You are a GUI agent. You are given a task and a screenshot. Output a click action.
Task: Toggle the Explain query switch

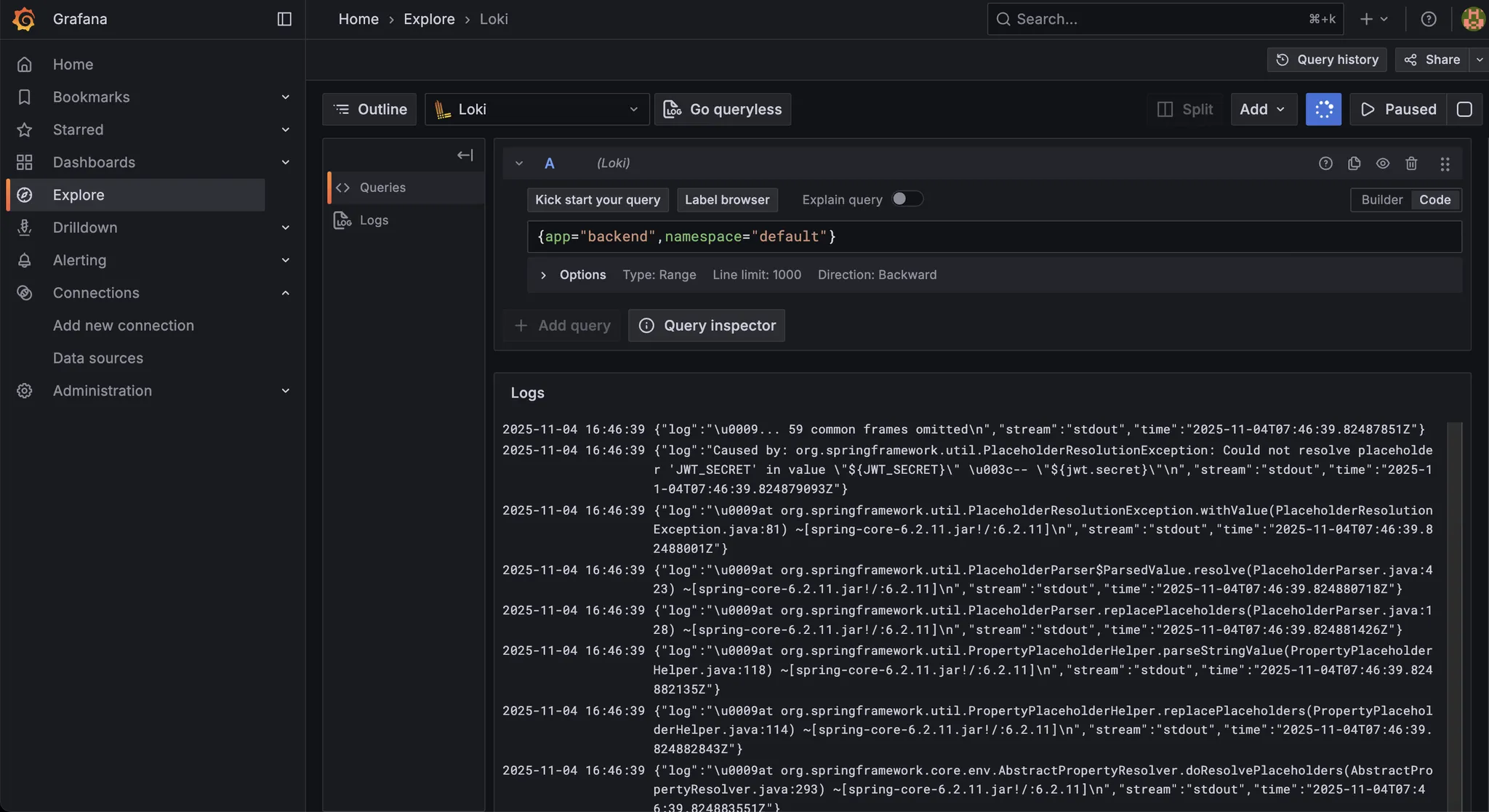pyautogui.click(x=907, y=199)
